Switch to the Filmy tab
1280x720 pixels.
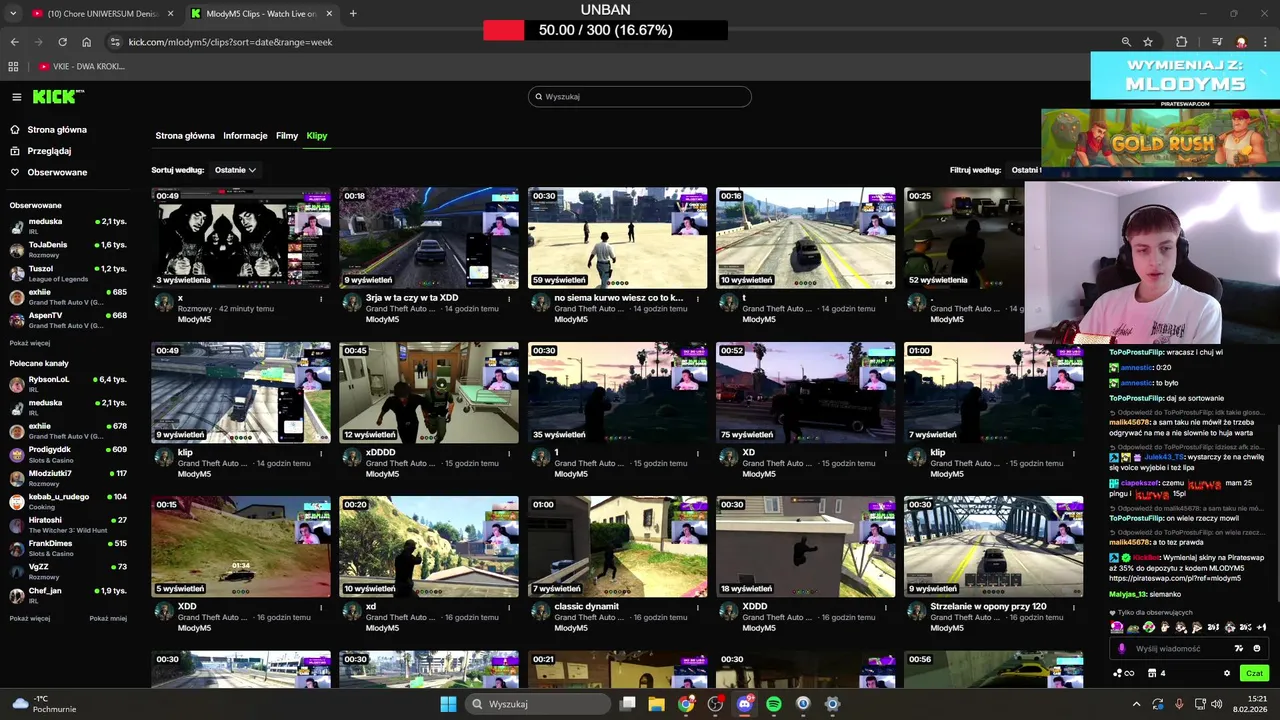[287, 136]
